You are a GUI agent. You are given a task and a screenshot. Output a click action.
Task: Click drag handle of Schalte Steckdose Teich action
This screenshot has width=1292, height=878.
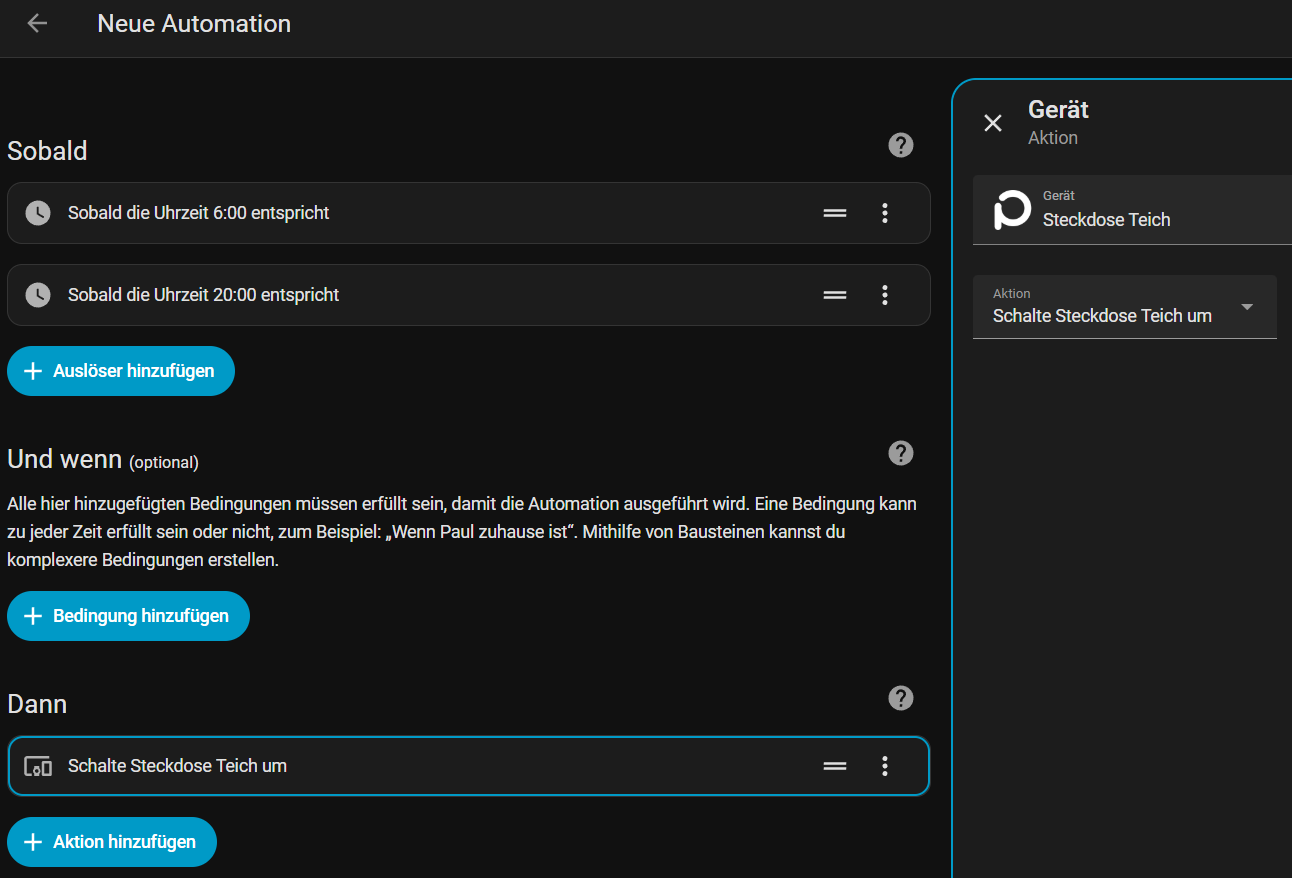click(x=835, y=766)
